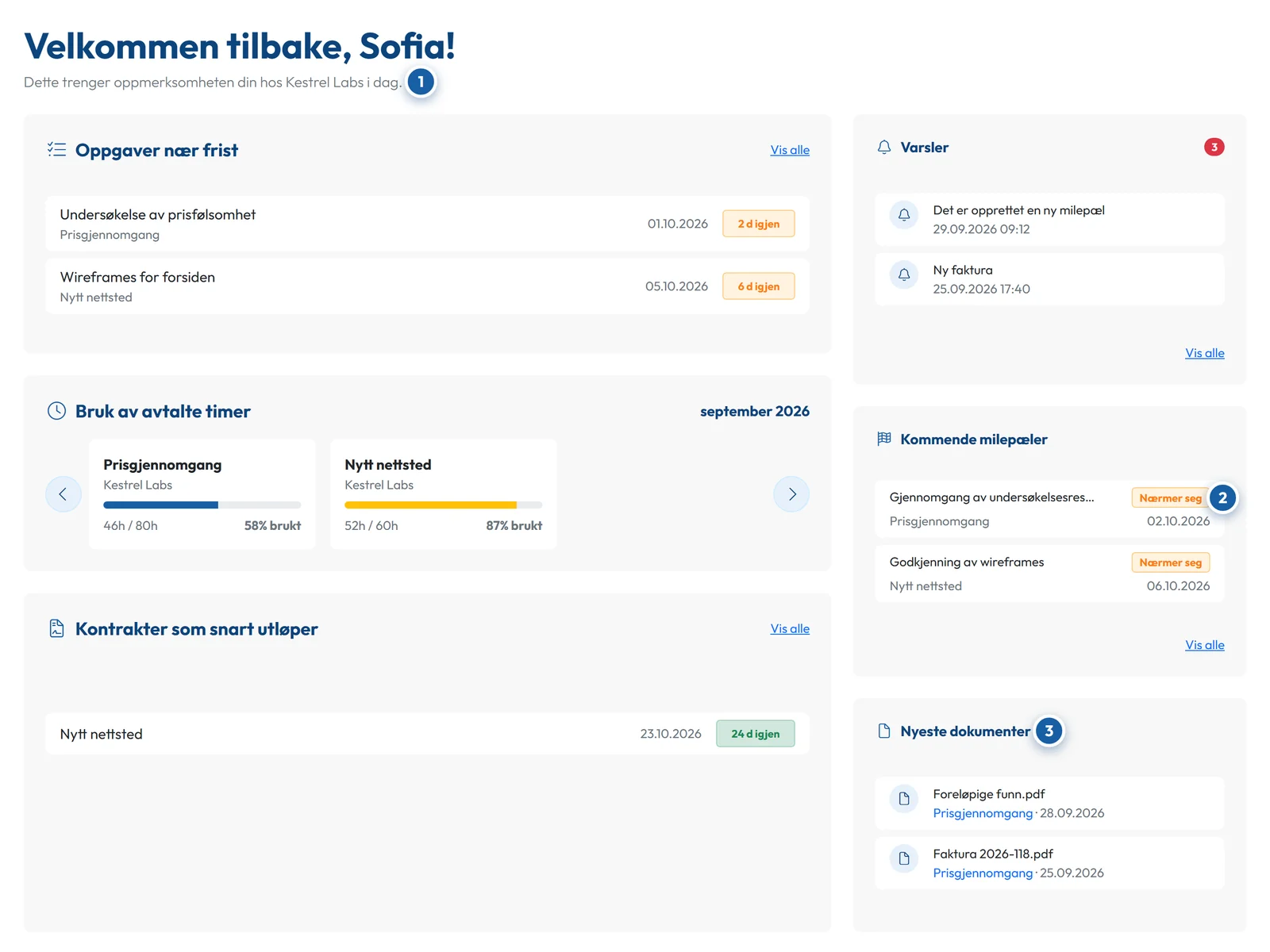The image size is (1270, 952).
Task: Open the Prisgjennomgang link under Foreløpige funn.pdf
Action: click(983, 813)
